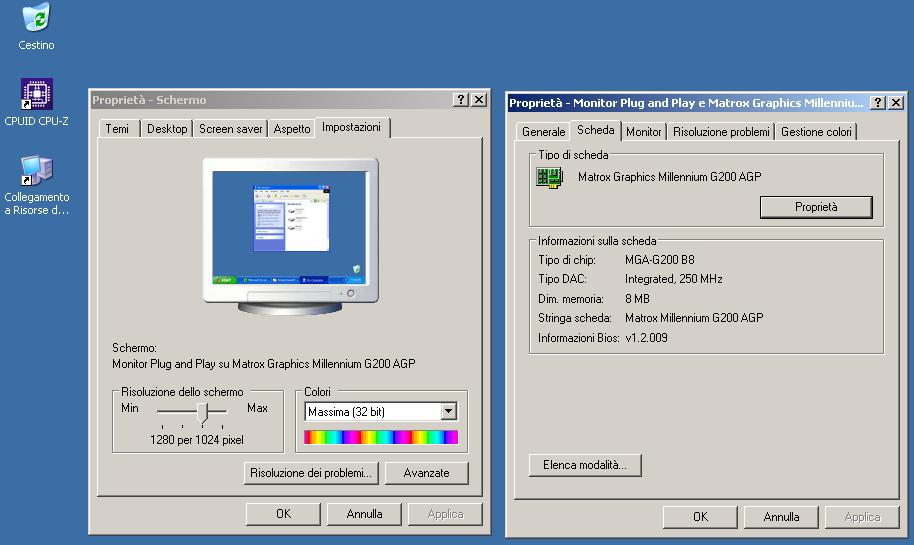This screenshot has height=545, width=914.
Task: Click Annulla in the Monitor properties window
Action: point(781,516)
